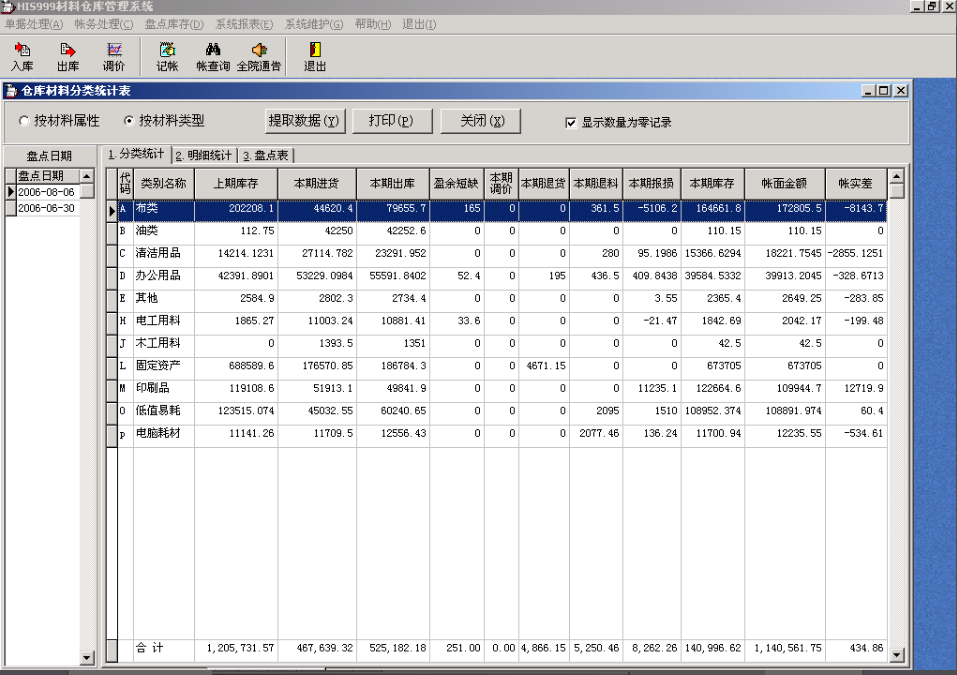Image resolution: width=957 pixels, height=675 pixels.
Task: Open the 单据处理(A) menu
Action: [34, 24]
